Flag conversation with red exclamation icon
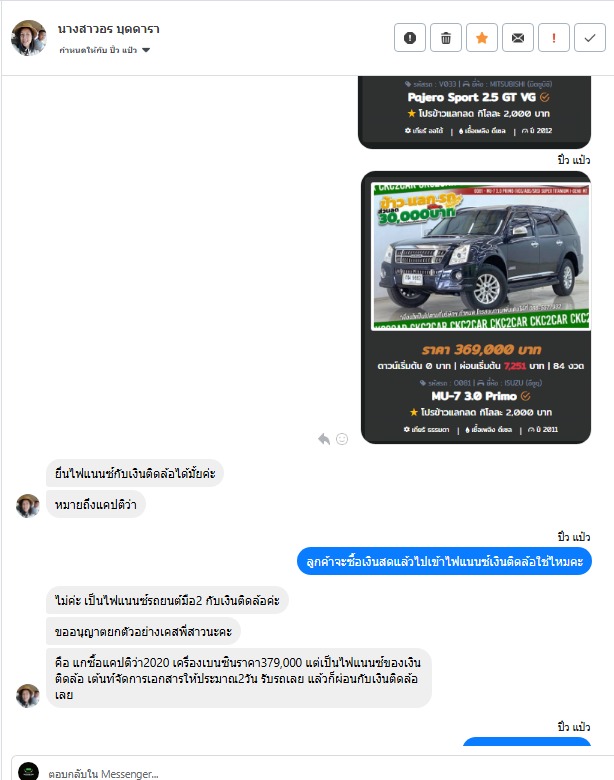This screenshot has width=614, height=780. [554, 37]
